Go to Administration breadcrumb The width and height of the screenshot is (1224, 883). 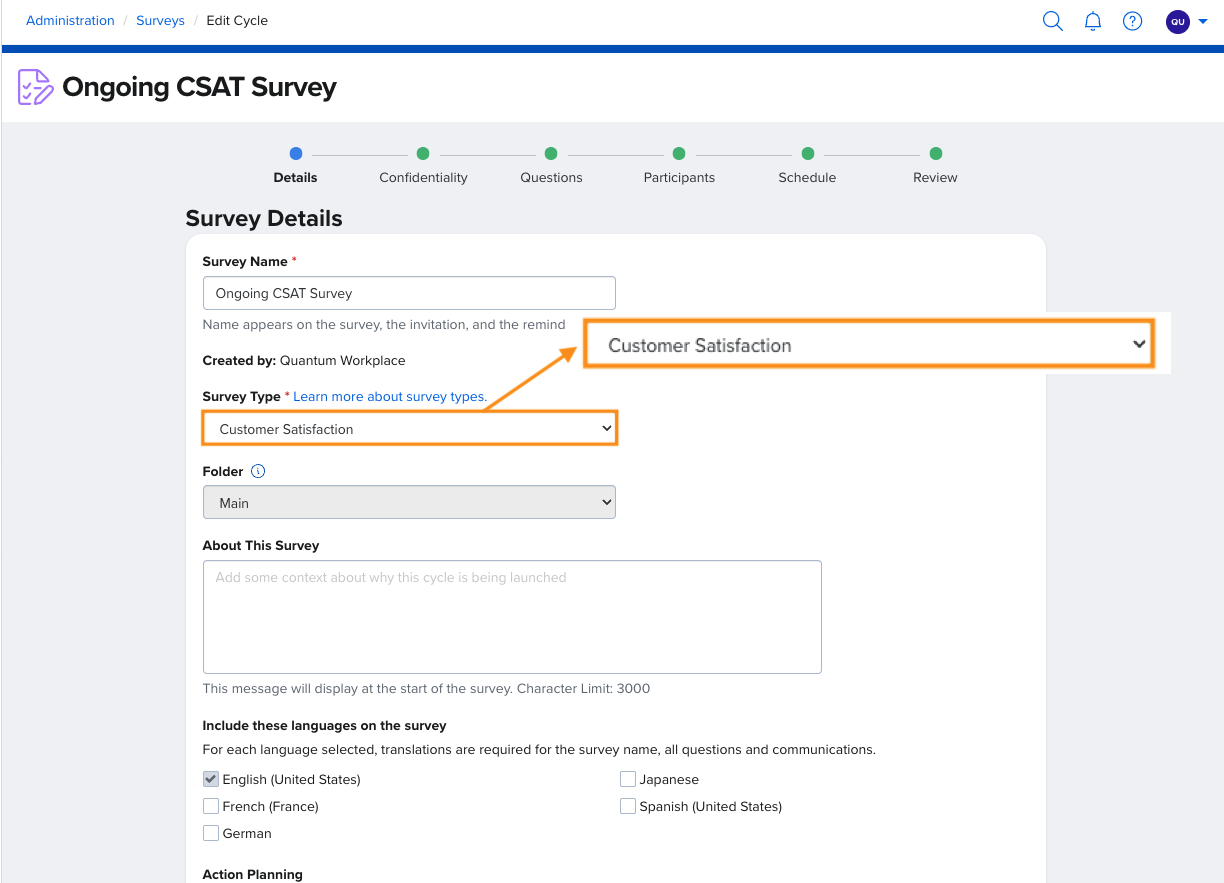point(70,20)
